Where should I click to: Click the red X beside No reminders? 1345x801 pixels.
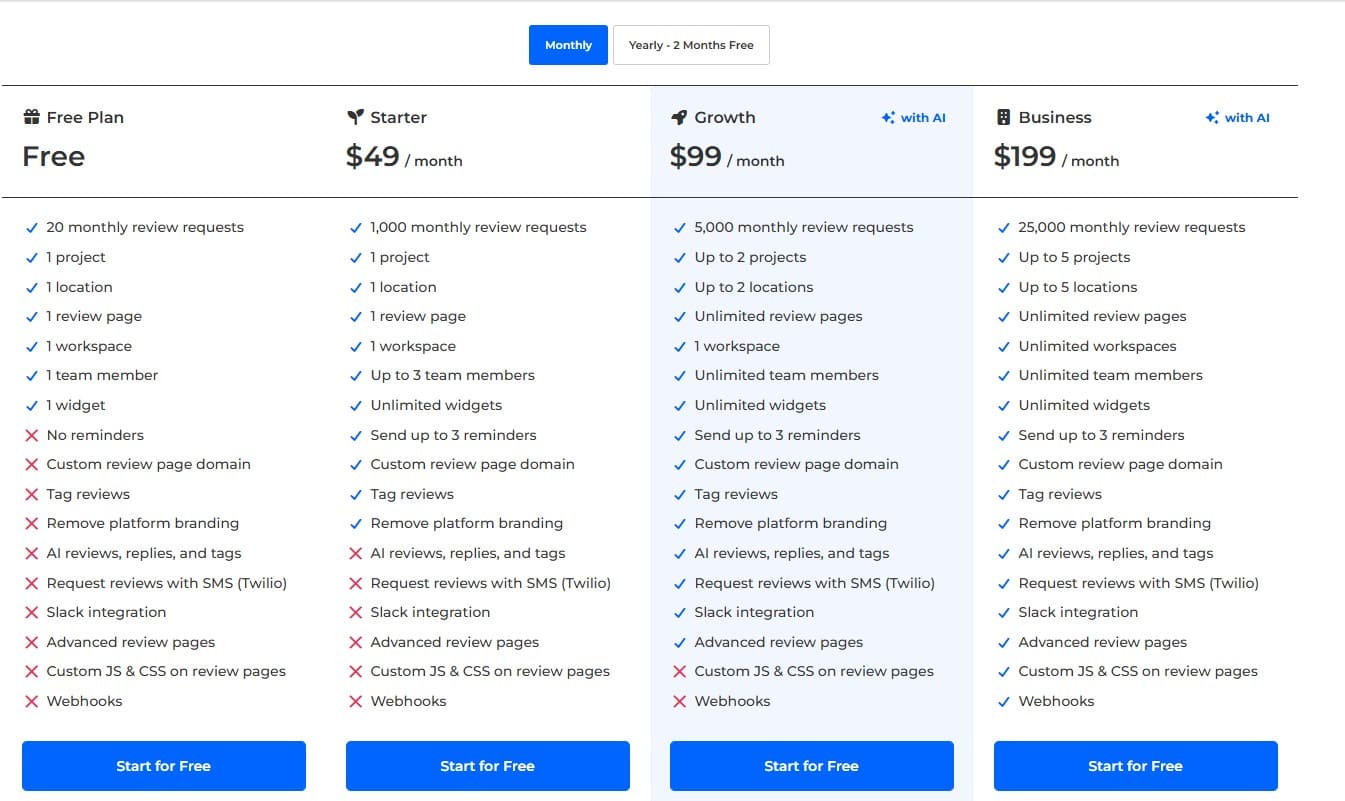tap(32, 435)
